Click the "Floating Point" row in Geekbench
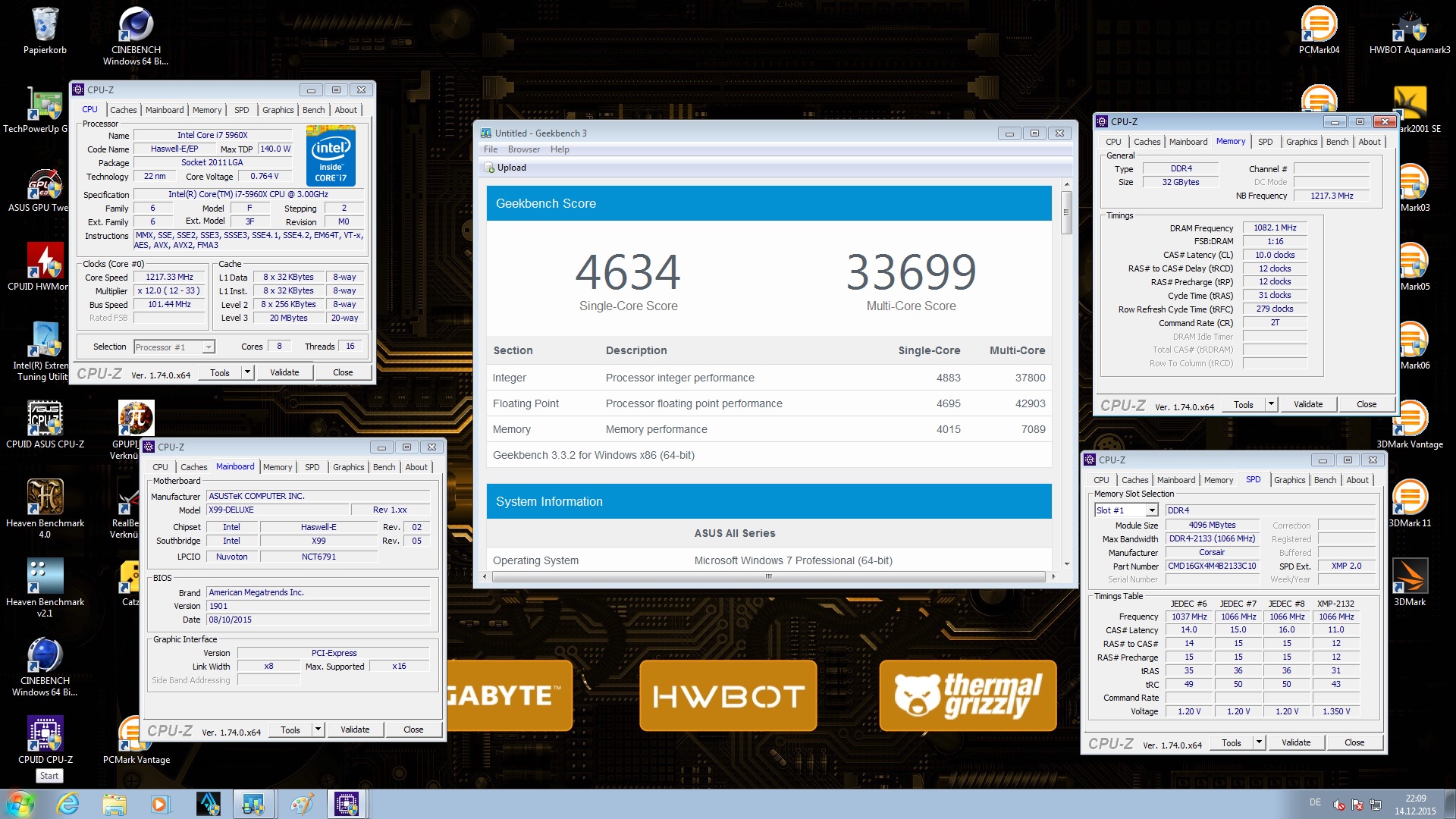The image size is (1456, 819). pyautogui.click(x=768, y=403)
